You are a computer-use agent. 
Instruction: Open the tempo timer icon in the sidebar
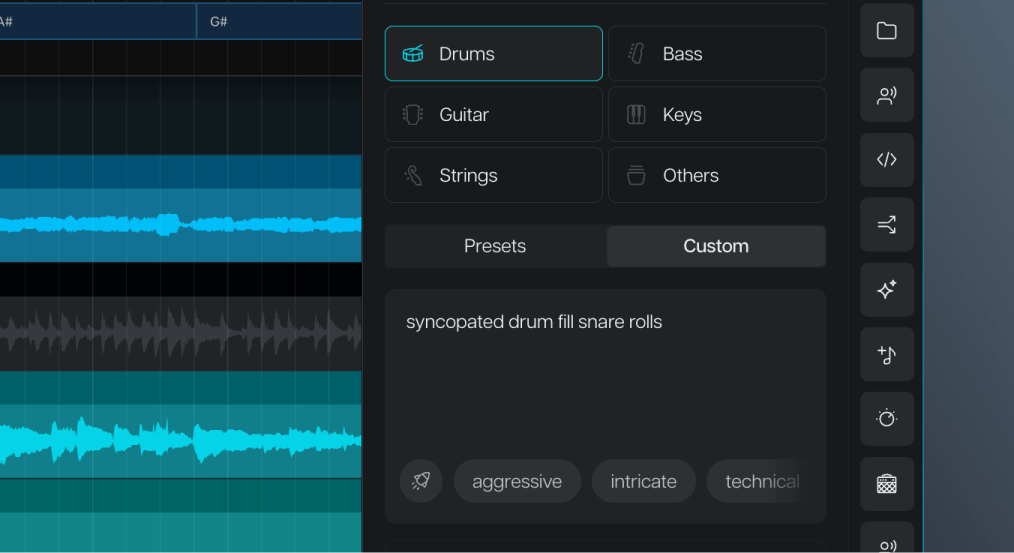pos(887,418)
